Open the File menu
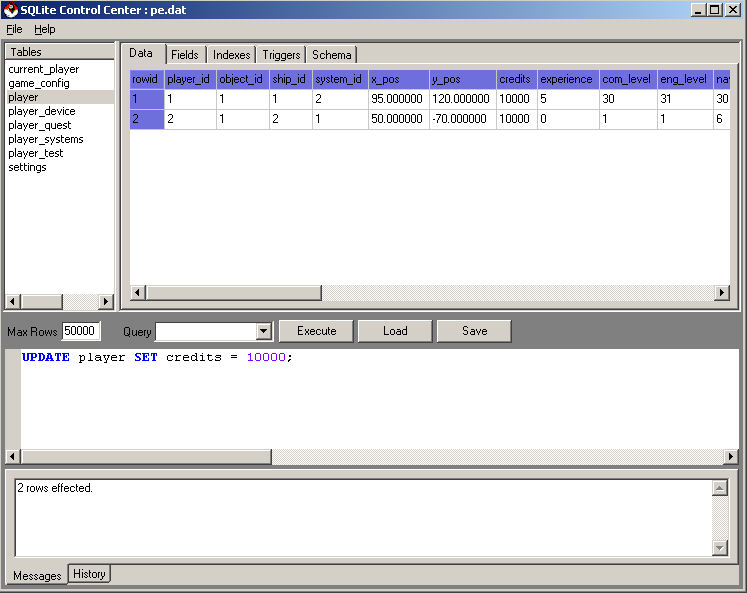 pyautogui.click(x=14, y=29)
